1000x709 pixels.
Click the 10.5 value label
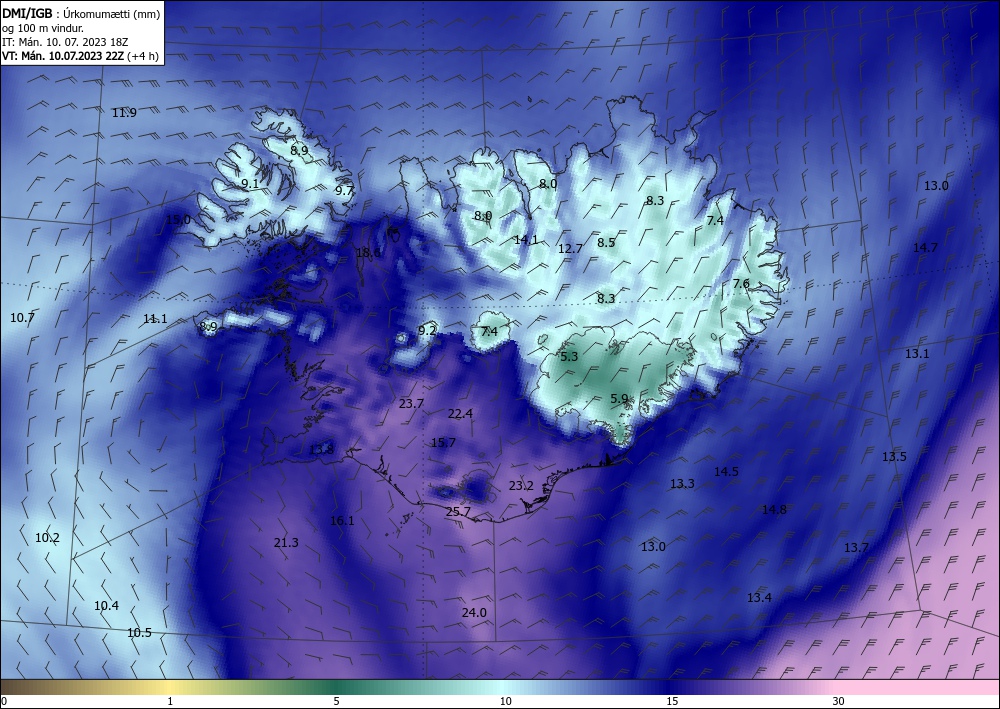coord(140,632)
